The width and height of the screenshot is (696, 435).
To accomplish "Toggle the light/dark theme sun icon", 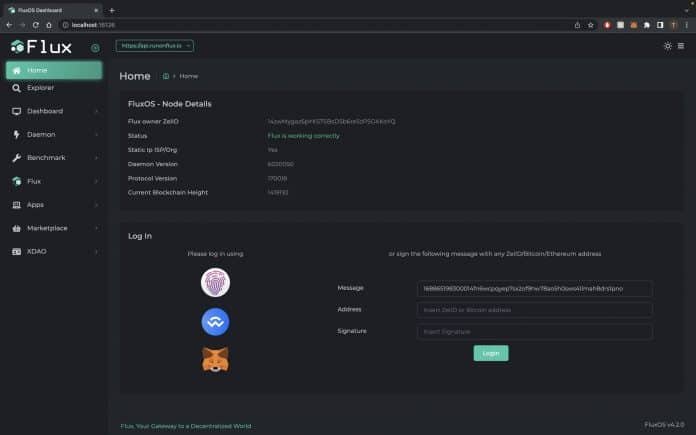I will click(668, 46).
